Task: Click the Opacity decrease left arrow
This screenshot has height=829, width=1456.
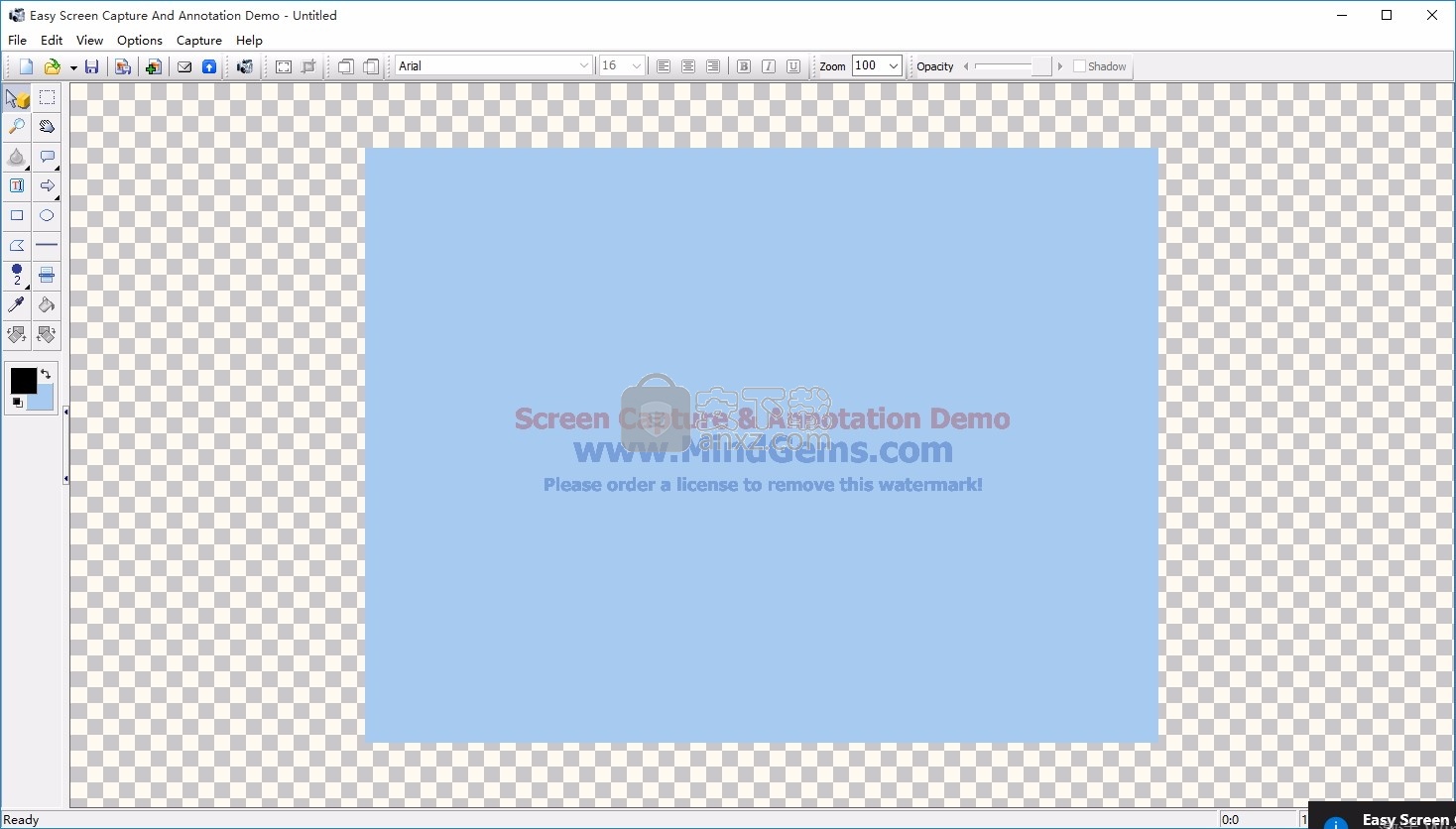Action: click(966, 66)
